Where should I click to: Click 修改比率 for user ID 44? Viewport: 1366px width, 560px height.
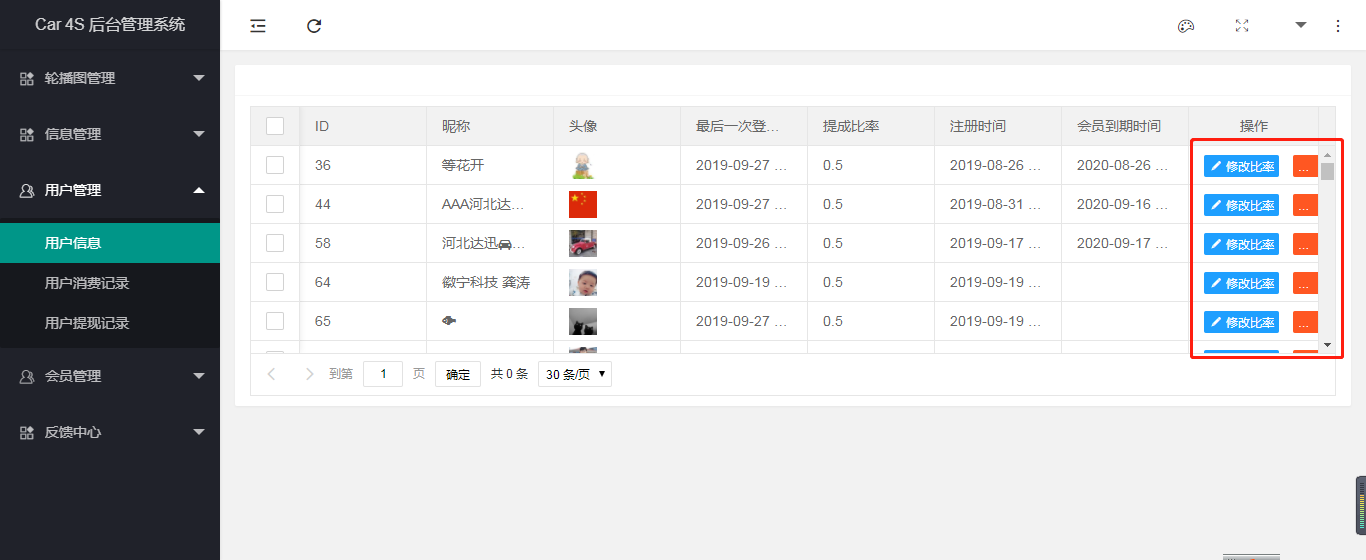(1241, 205)
